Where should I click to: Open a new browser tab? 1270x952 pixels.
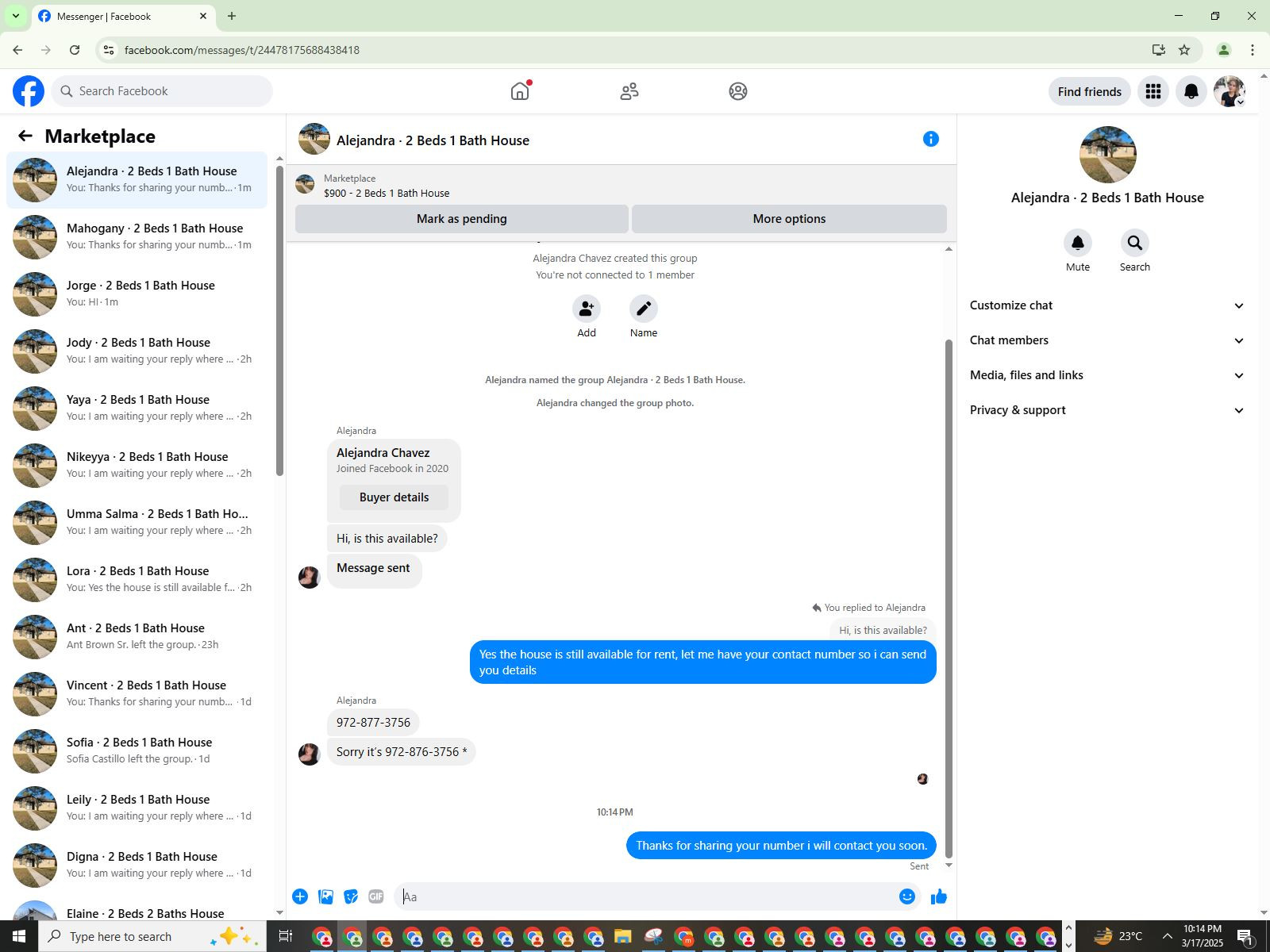point(232,16)
